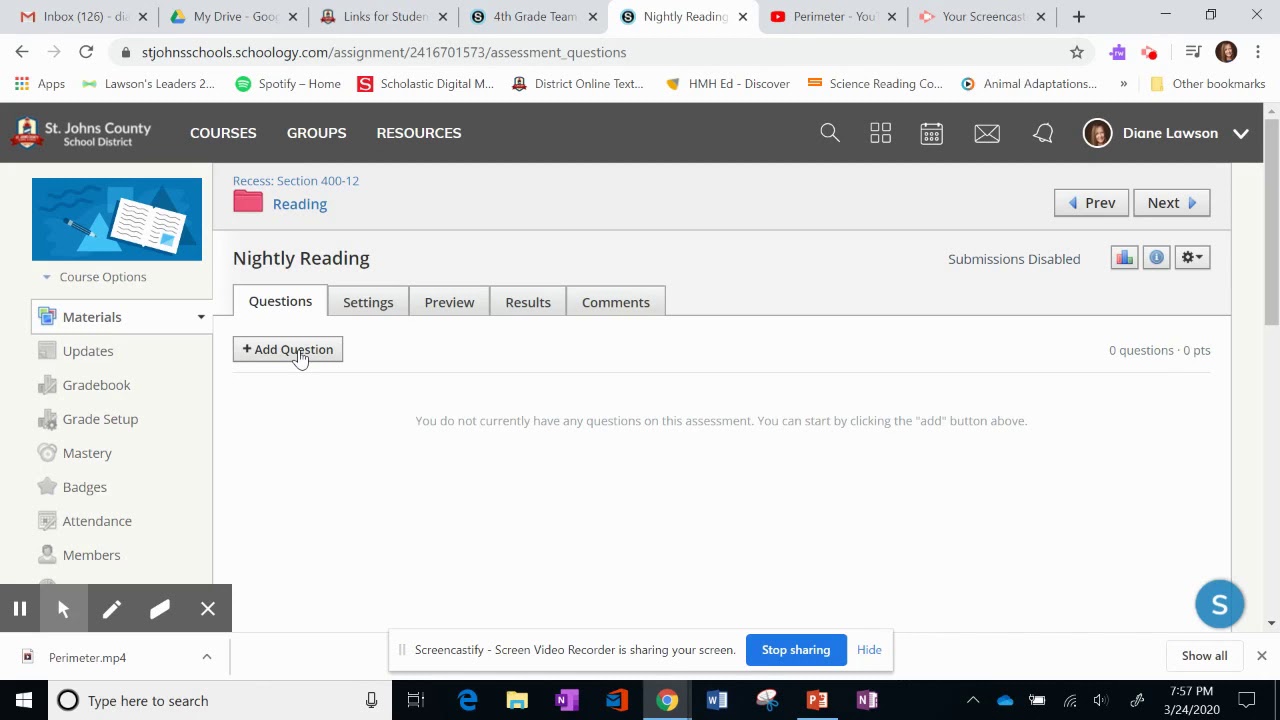Open the Diane Lawson account dropdown
Viewport: 1280px width, 720px height.
(x=1241, y=133)
